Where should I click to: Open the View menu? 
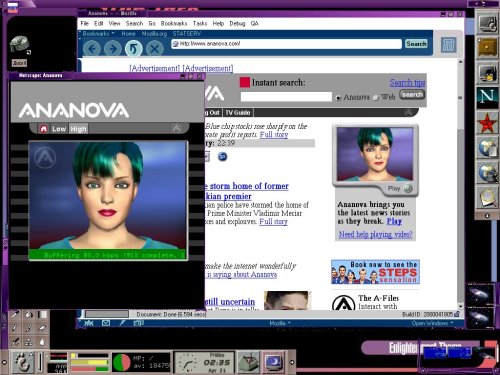114,23
